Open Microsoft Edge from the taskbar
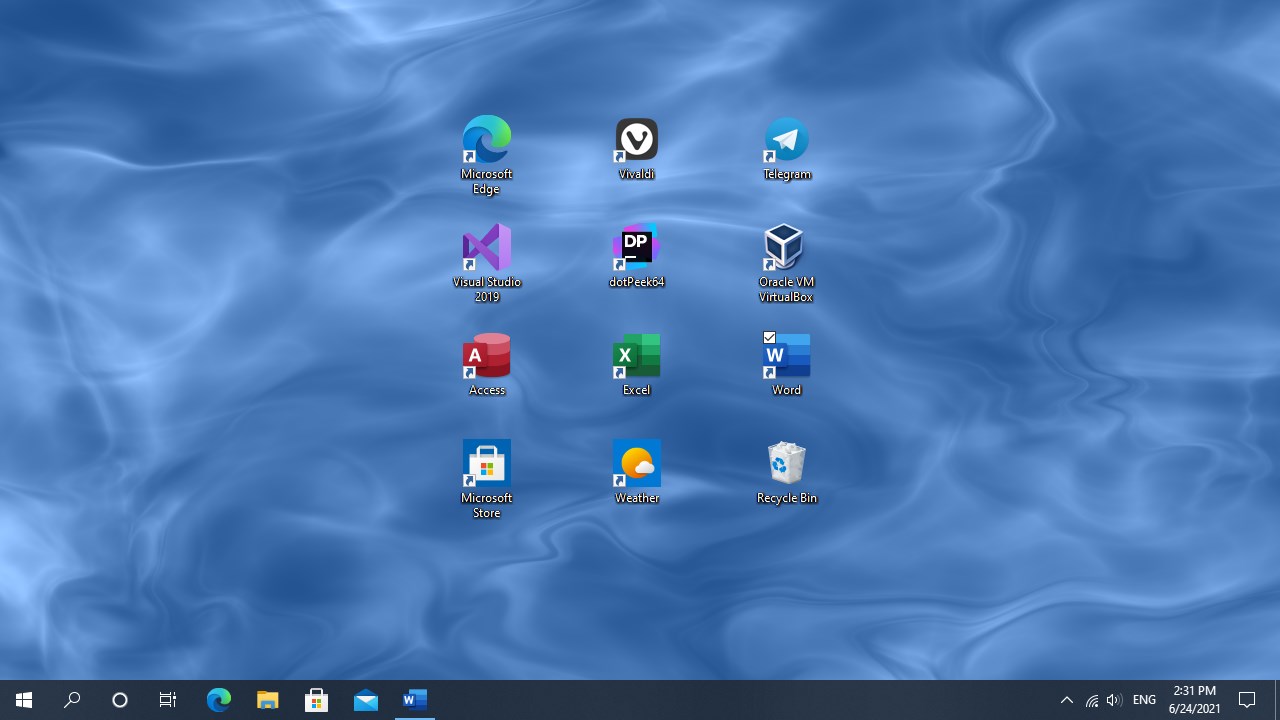 tap(219, 700)
